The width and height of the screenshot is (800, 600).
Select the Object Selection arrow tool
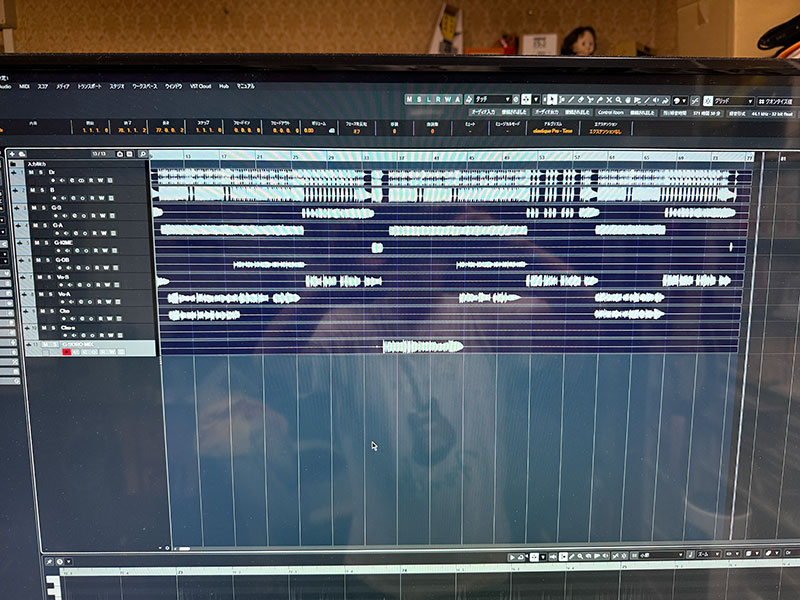tap(552, 99)
